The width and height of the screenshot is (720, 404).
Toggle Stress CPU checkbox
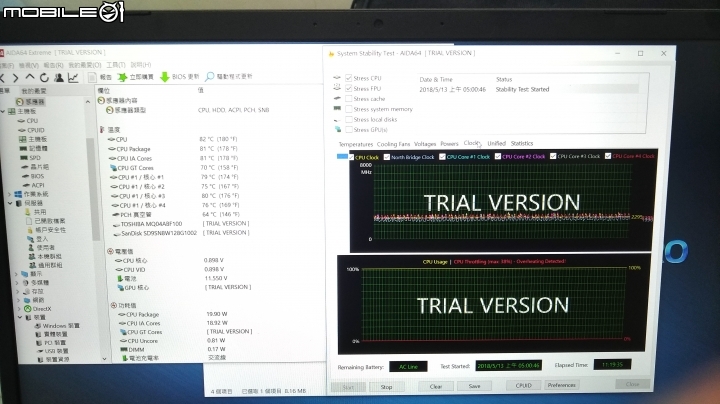[349, 78]
